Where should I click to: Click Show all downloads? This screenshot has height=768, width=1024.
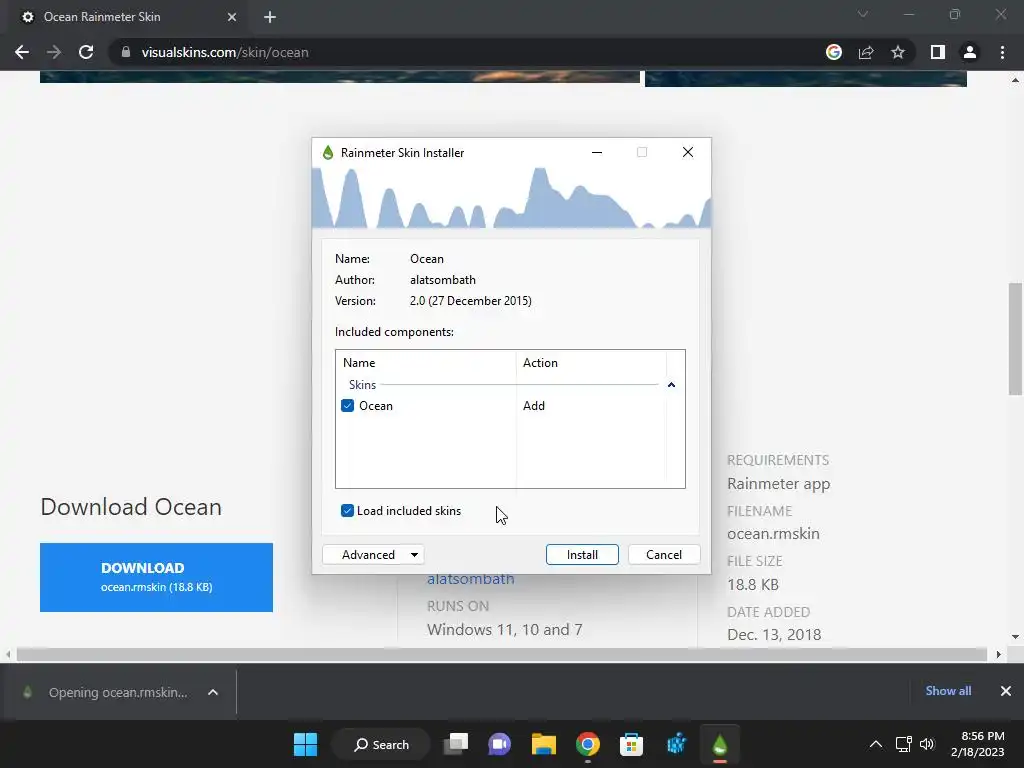[x=948, y=691]
